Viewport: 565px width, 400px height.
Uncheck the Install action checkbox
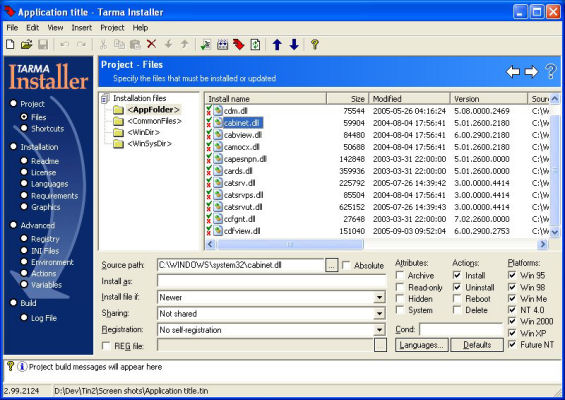click(x=457, y=276)
